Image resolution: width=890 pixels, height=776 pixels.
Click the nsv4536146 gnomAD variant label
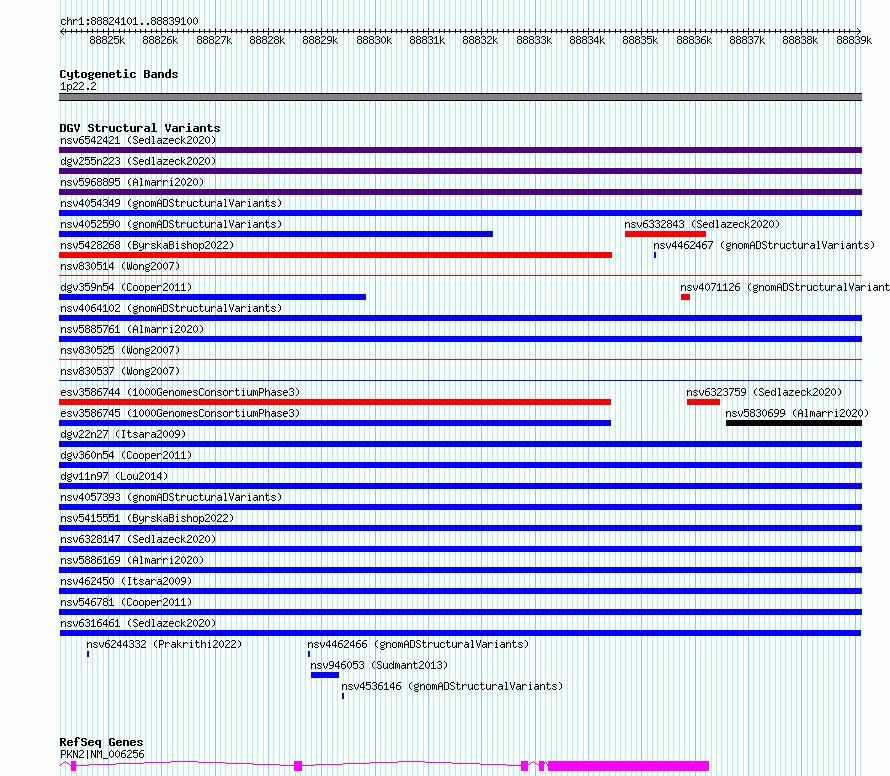[452, 686]
